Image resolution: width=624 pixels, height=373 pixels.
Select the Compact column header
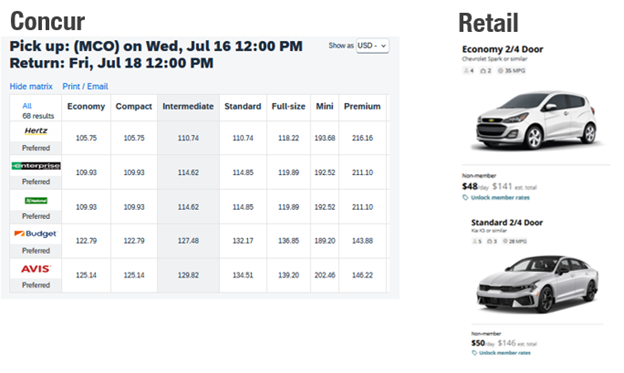pyautogui.click(x=134, y=106)
